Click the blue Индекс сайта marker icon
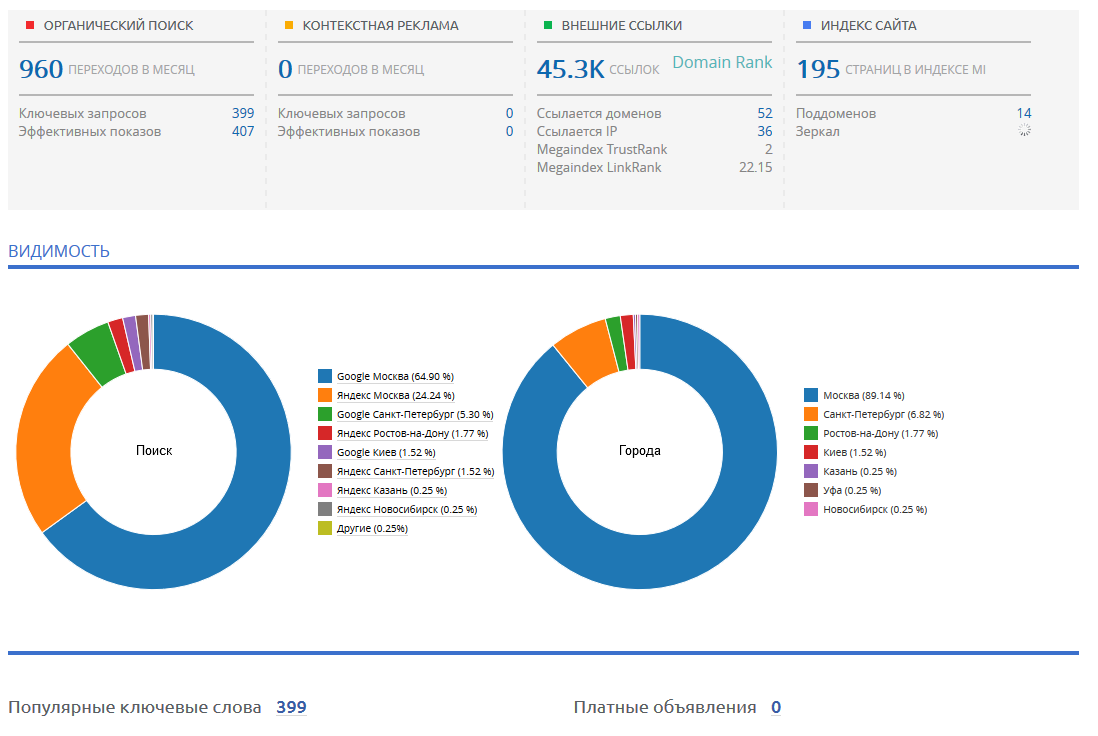1098x736 pixels. click(807, 25)
